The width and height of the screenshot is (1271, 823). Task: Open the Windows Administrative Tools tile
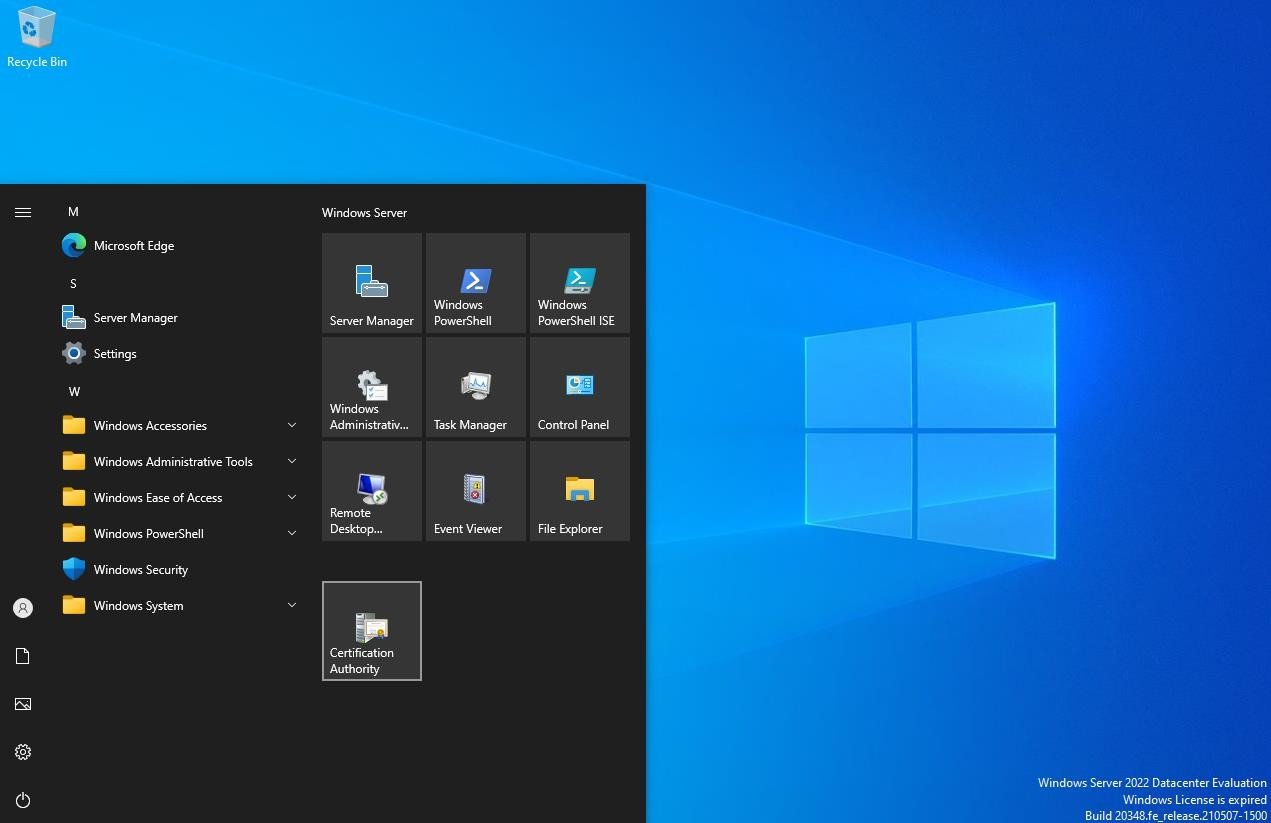tap(372, 387)
